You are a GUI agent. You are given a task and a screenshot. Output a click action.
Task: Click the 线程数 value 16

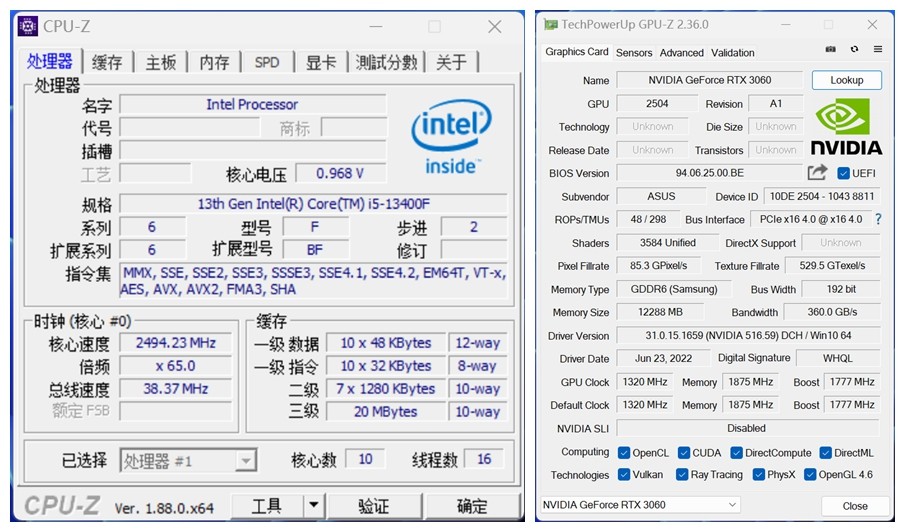tap(484, 459)
